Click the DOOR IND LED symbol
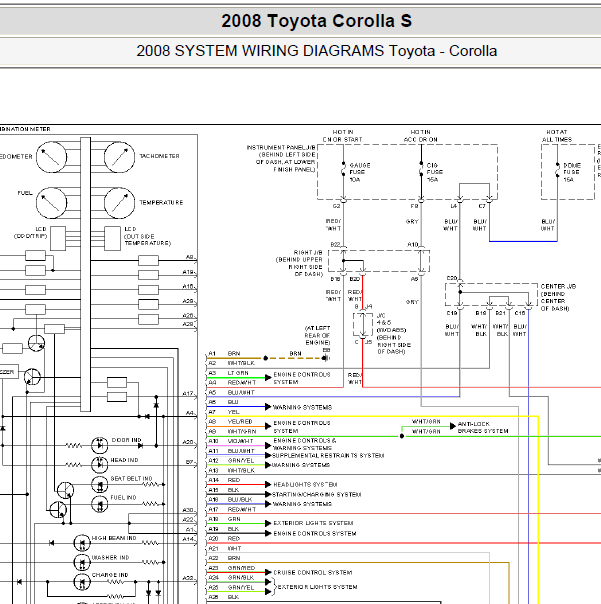 click(x=99, y=445)
